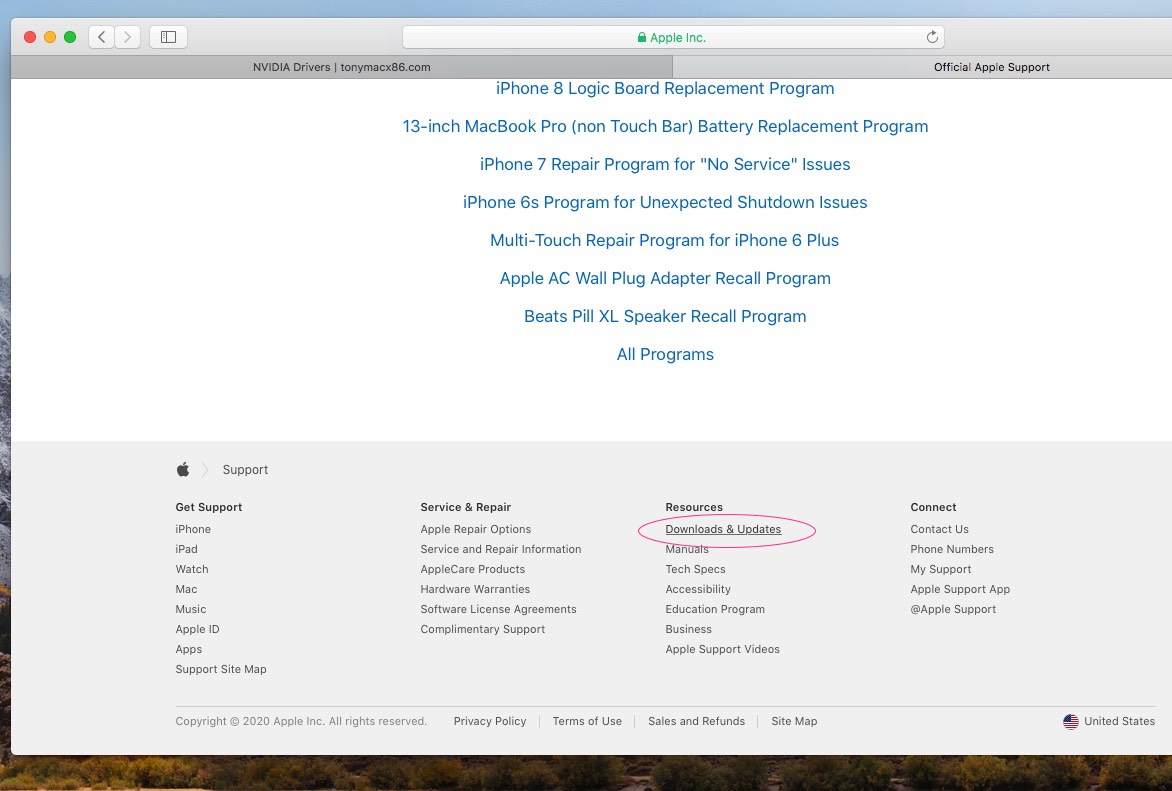Open Privacy Policy footer link
1172x791 pixels.
tap(490, 721)
